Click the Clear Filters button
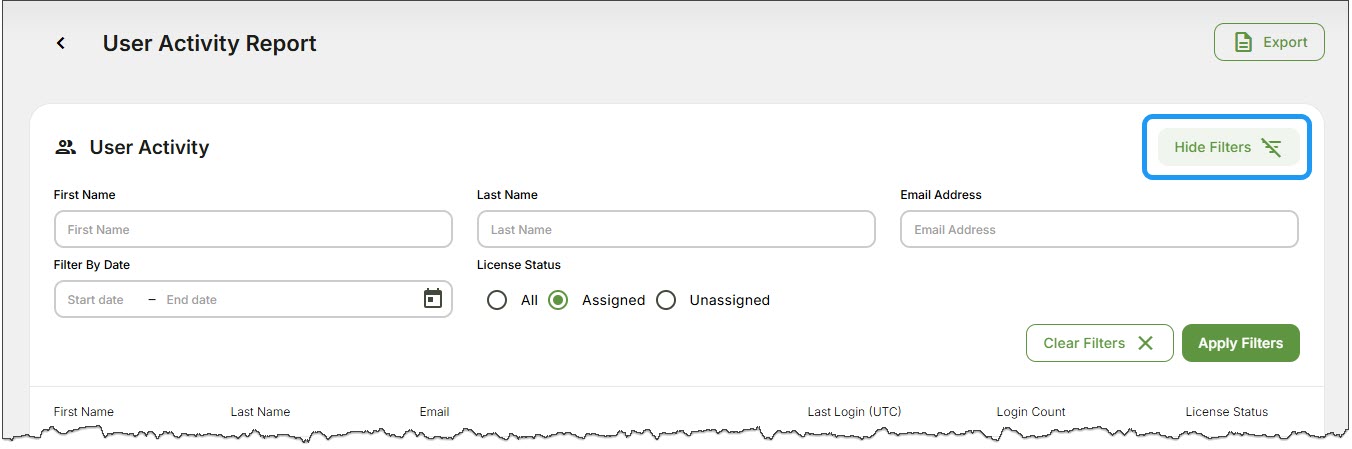This screenshot has height=449, width=1352. pyautogui.click(x=1099, y=343)
